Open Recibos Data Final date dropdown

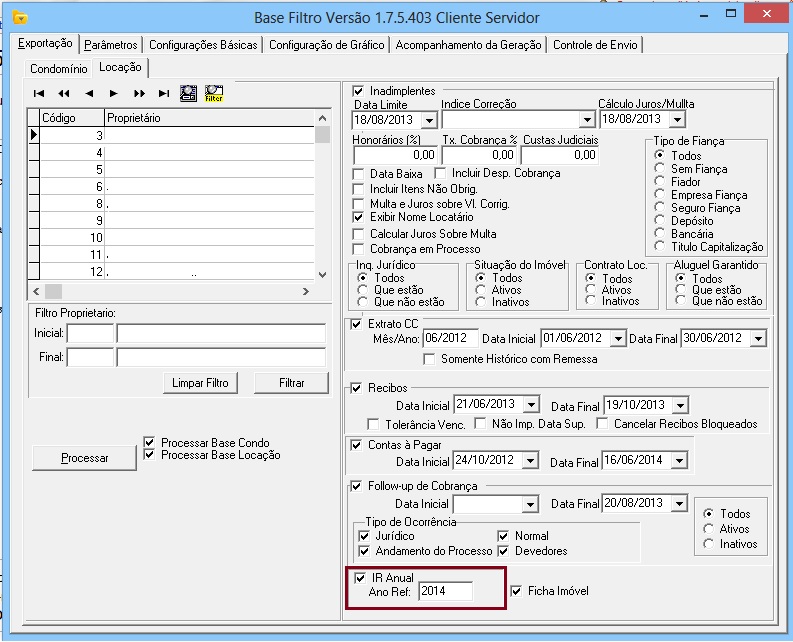(680, 405)
